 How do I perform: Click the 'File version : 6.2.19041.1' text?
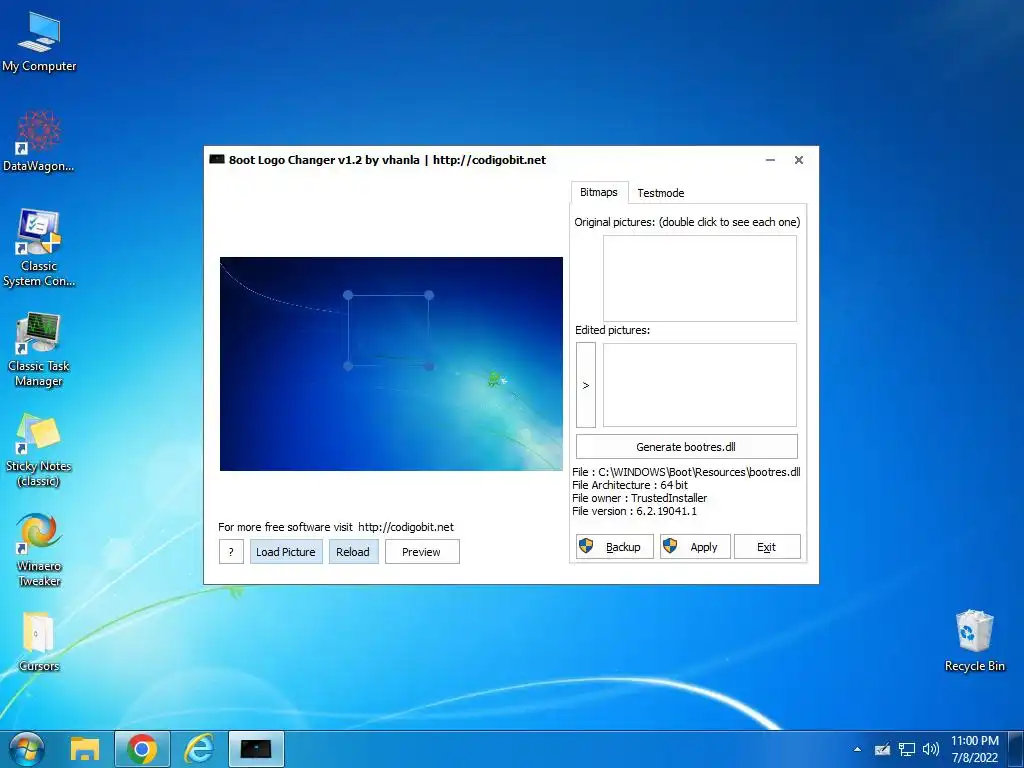click(x=634, y=511)
